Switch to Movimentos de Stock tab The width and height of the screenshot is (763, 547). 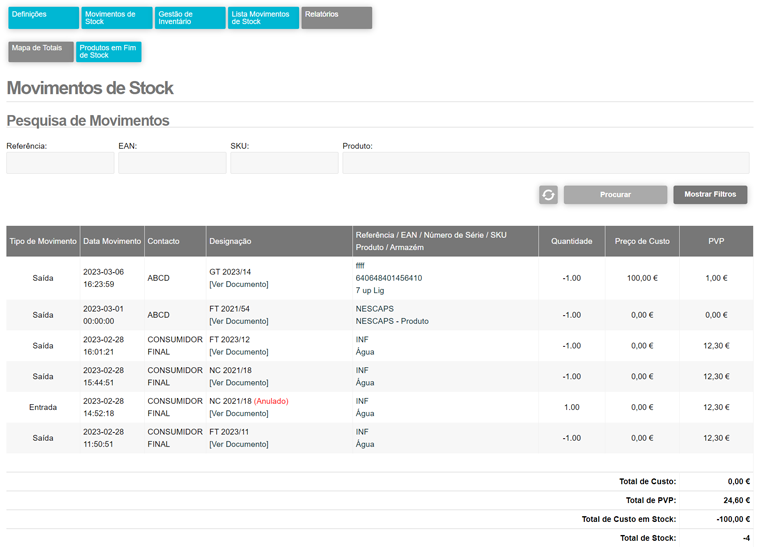(117, 18)
